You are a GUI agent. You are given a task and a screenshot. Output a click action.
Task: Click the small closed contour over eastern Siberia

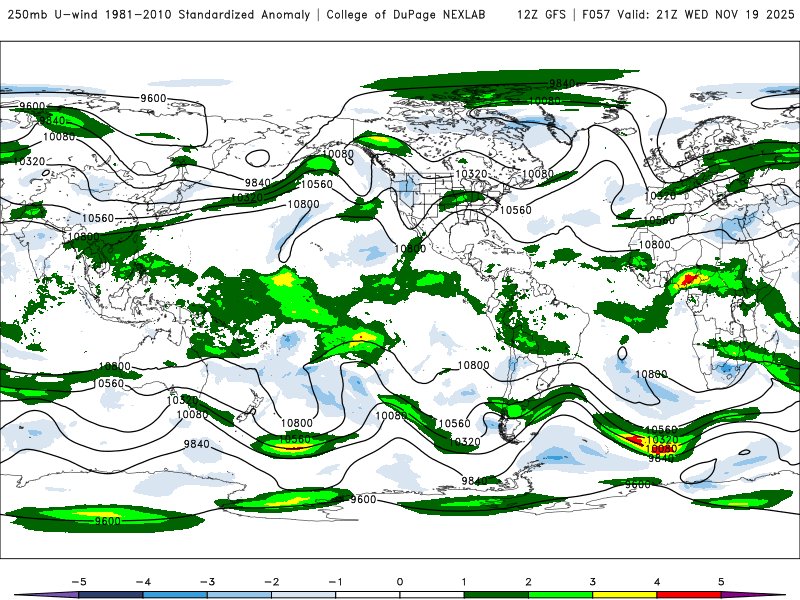pyautogui.click(x=258, y=158)
